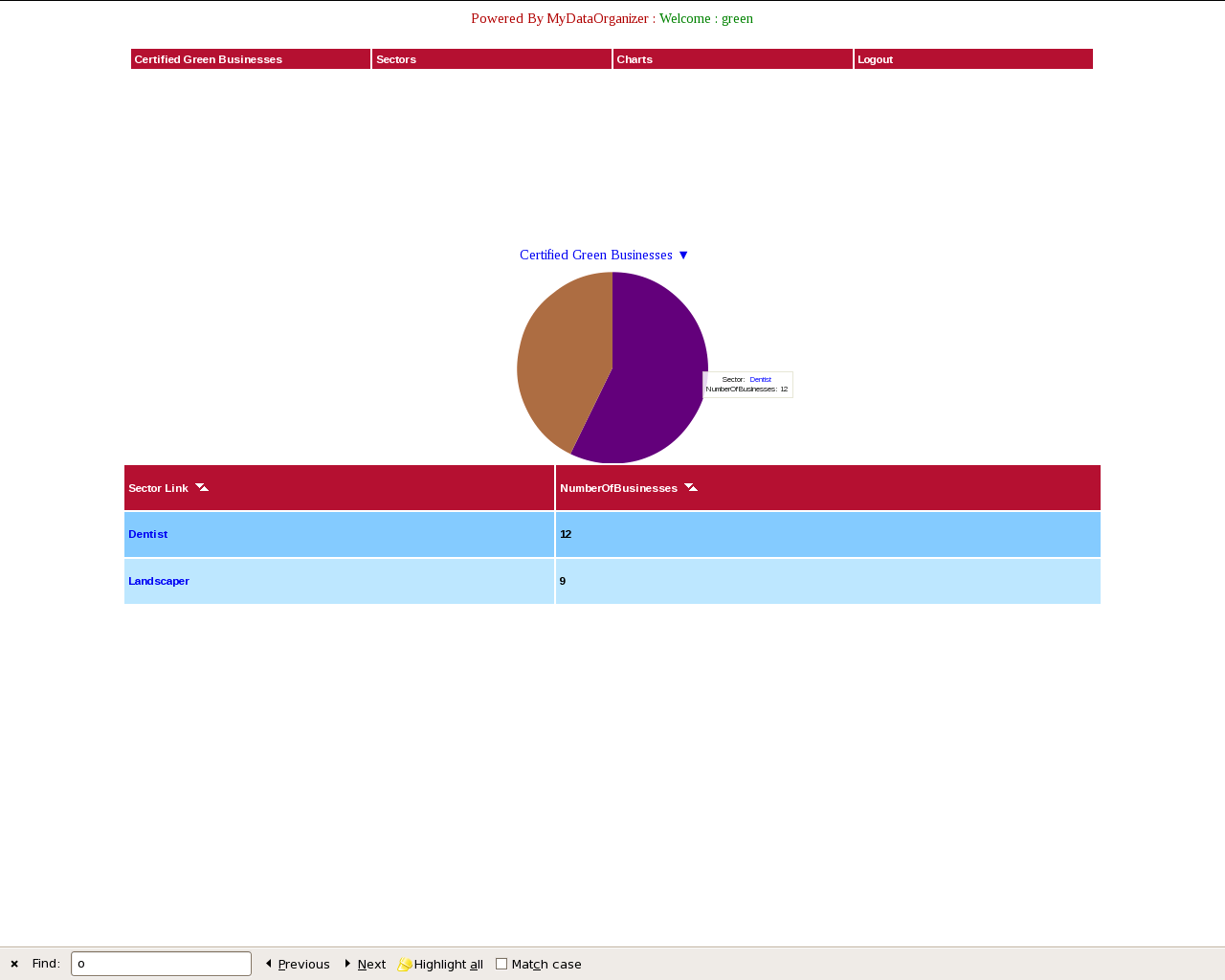
Task: Click the Previous arrow in find bar
Action: click(x=269, y=964)
